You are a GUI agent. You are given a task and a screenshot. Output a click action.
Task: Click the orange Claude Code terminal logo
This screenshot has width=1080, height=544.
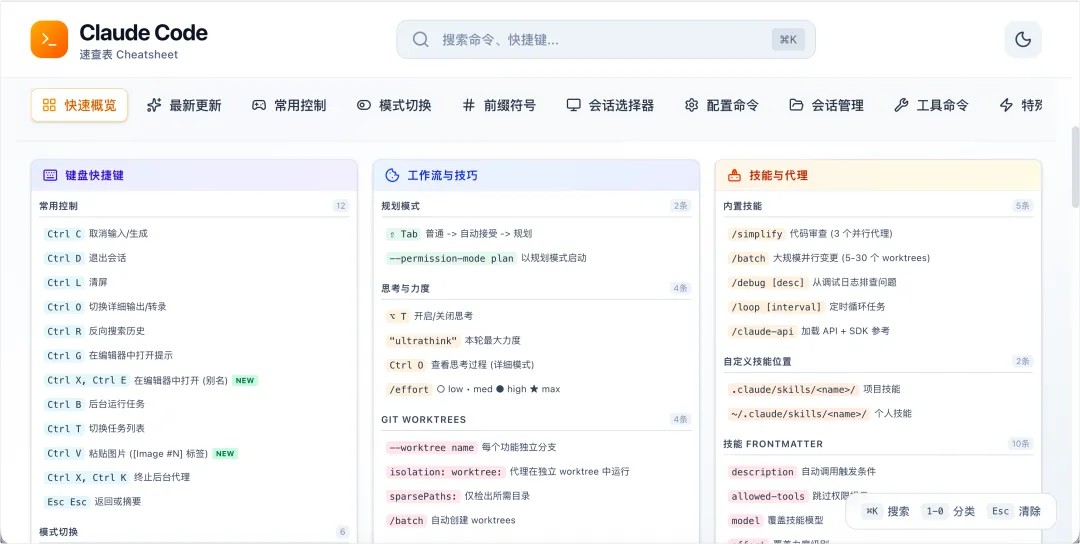tap(49, 39)
